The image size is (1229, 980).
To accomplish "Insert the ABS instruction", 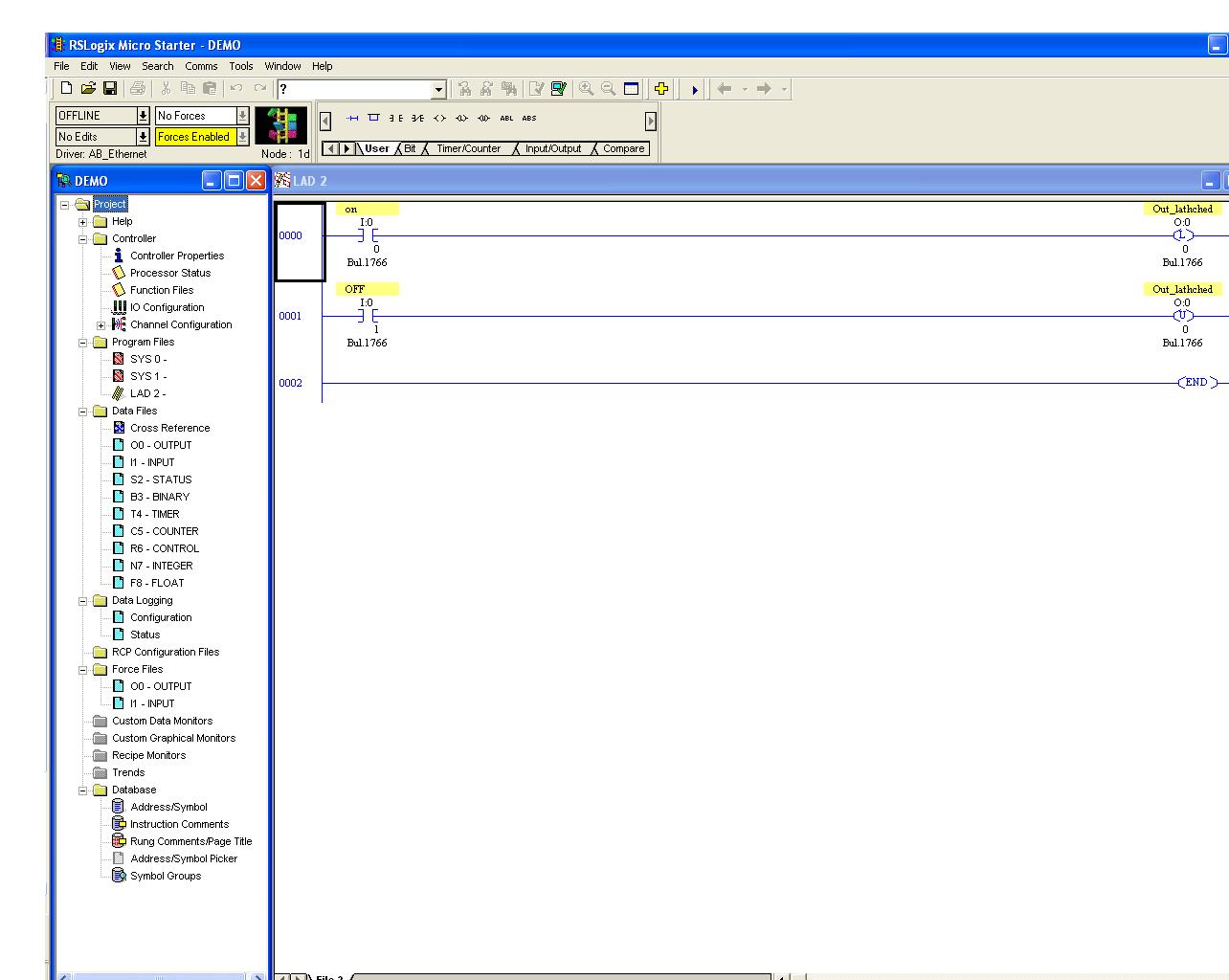I will [x=529, y=119].
